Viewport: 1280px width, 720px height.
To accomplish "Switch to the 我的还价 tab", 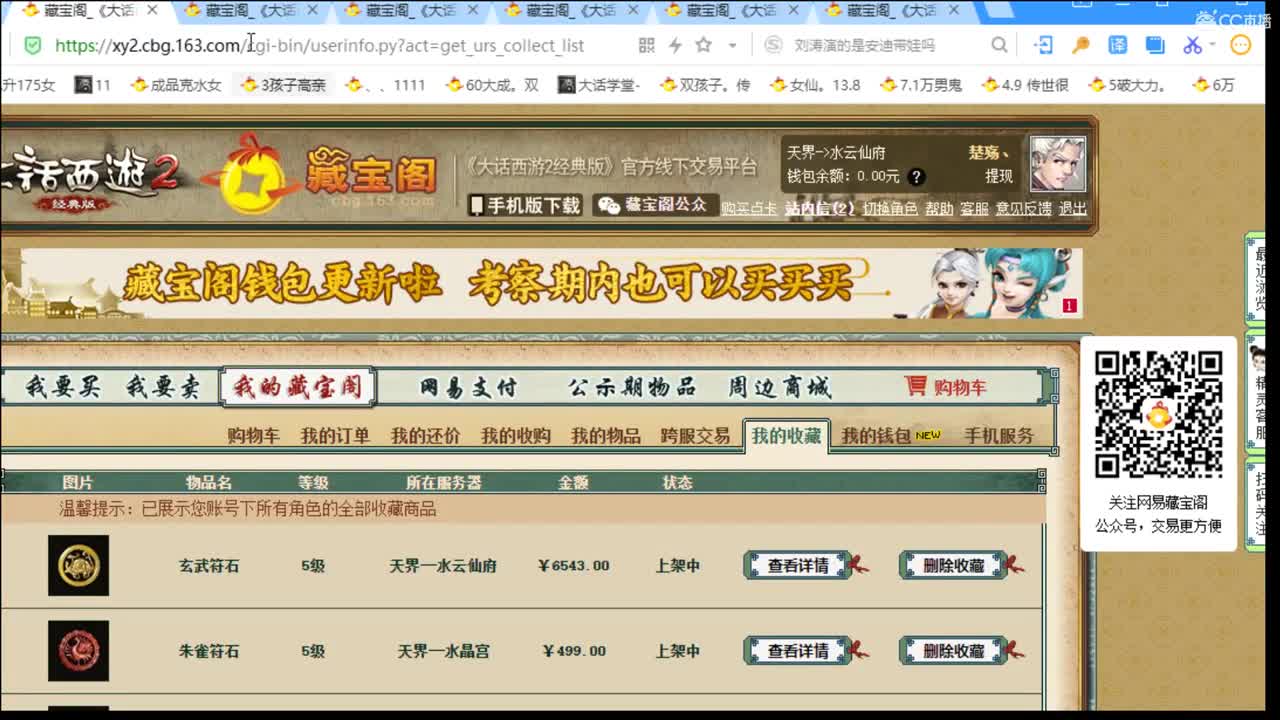I will tap(425, 436).
